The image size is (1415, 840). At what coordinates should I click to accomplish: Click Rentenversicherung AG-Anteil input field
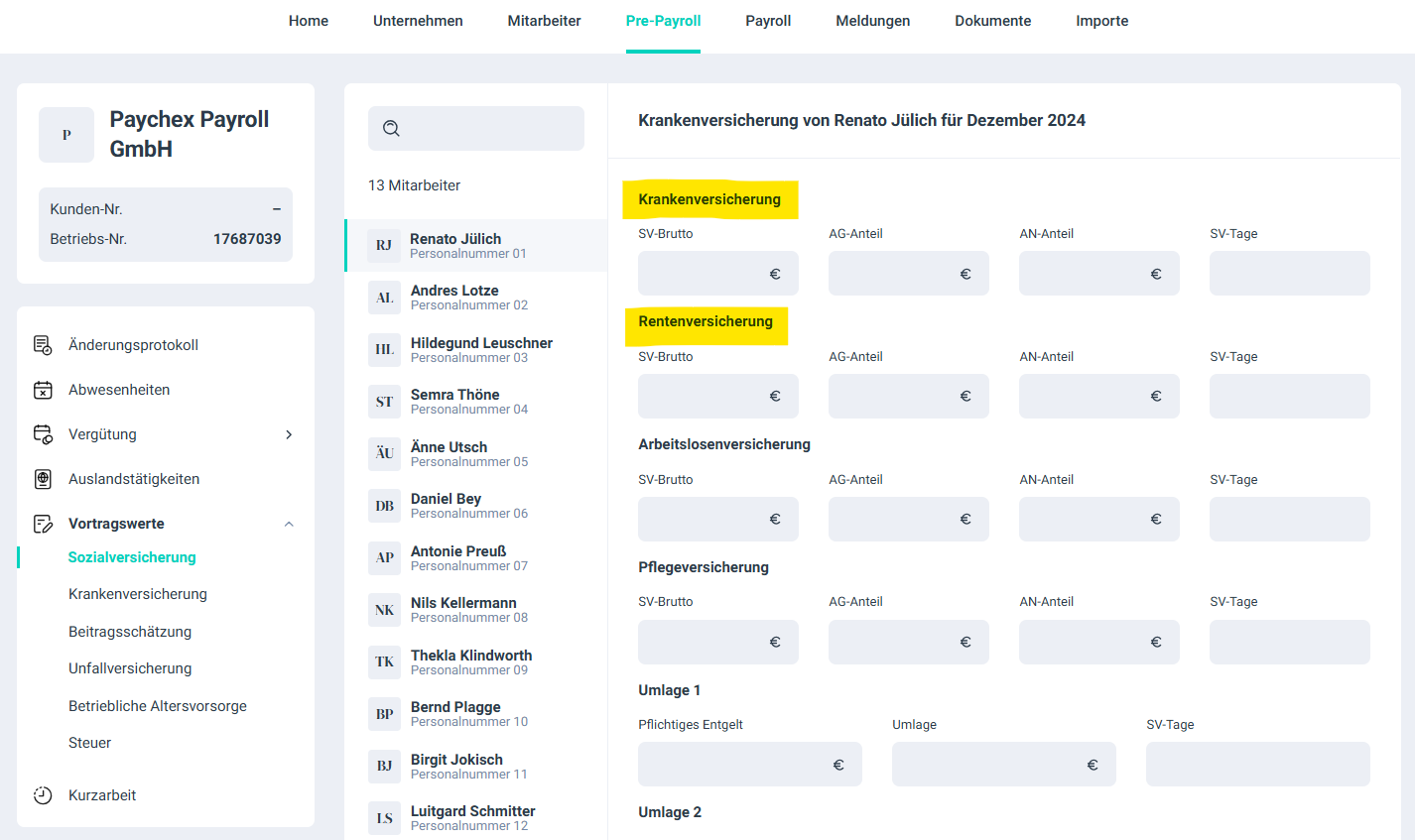coord(895,397)
